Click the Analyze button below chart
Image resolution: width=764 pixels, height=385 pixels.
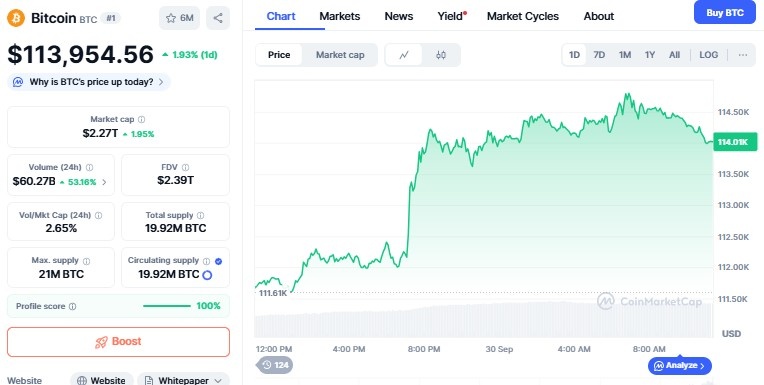[x=680, y=366]
